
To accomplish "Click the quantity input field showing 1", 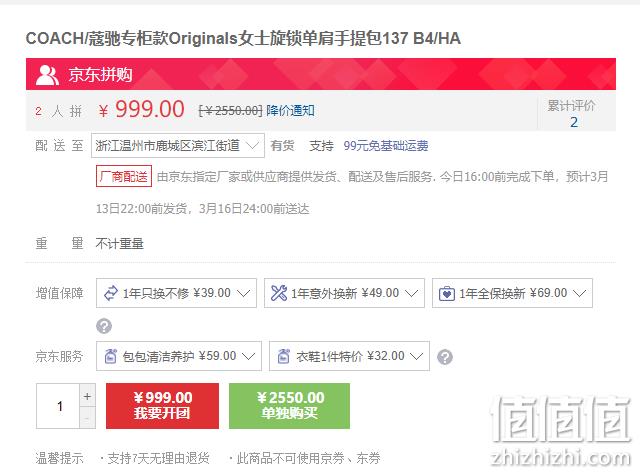I will tap(58, 406).
